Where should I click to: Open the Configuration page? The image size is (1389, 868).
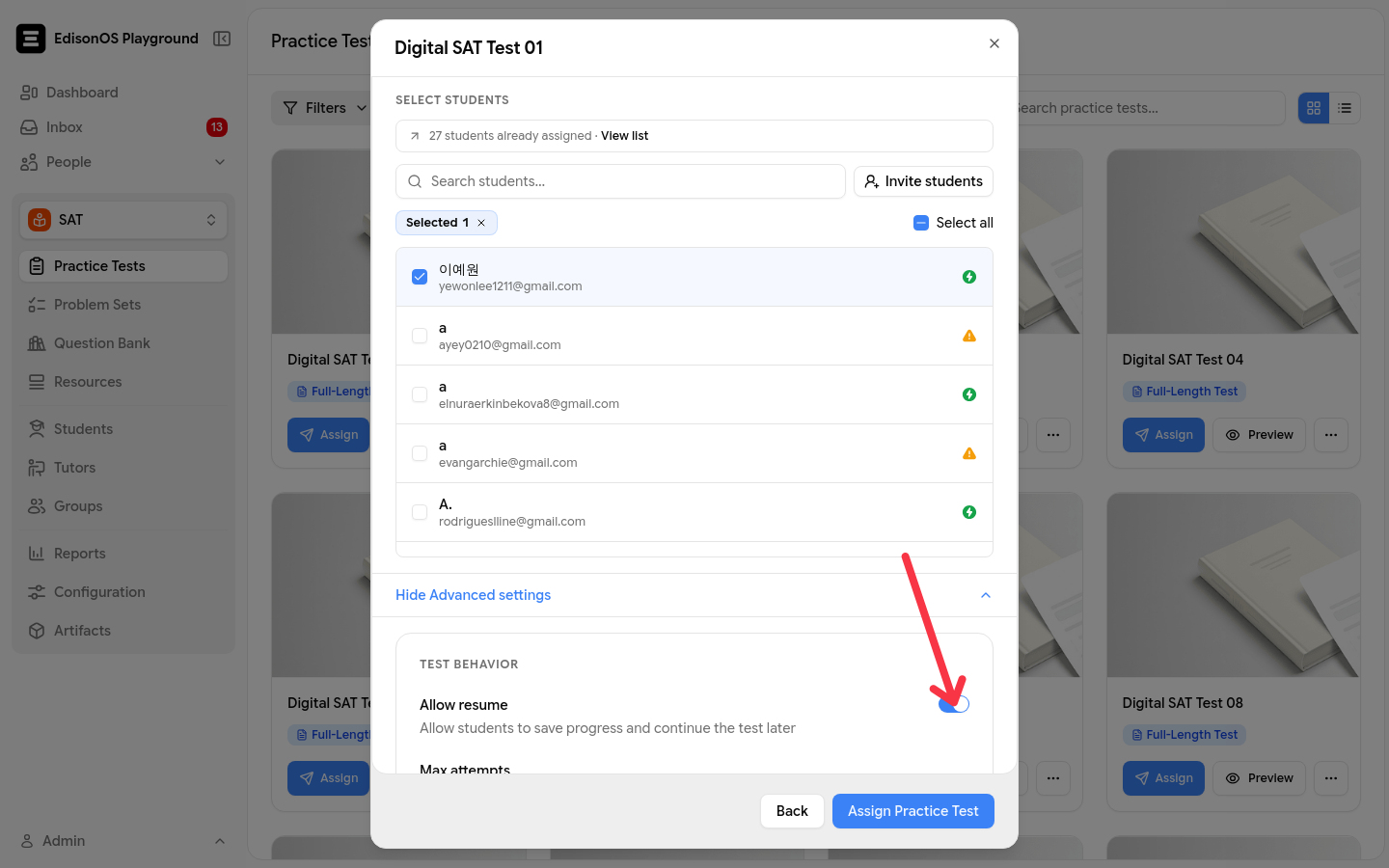coord(123,592)
